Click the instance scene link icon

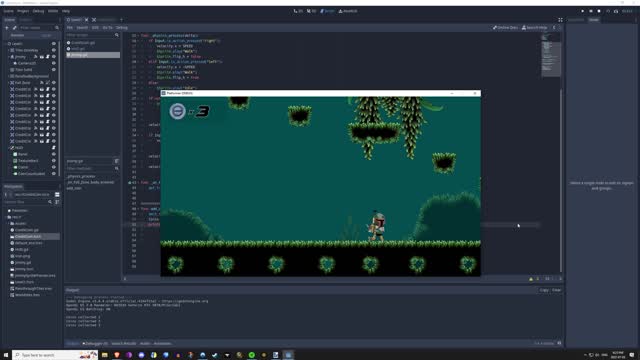15,28
